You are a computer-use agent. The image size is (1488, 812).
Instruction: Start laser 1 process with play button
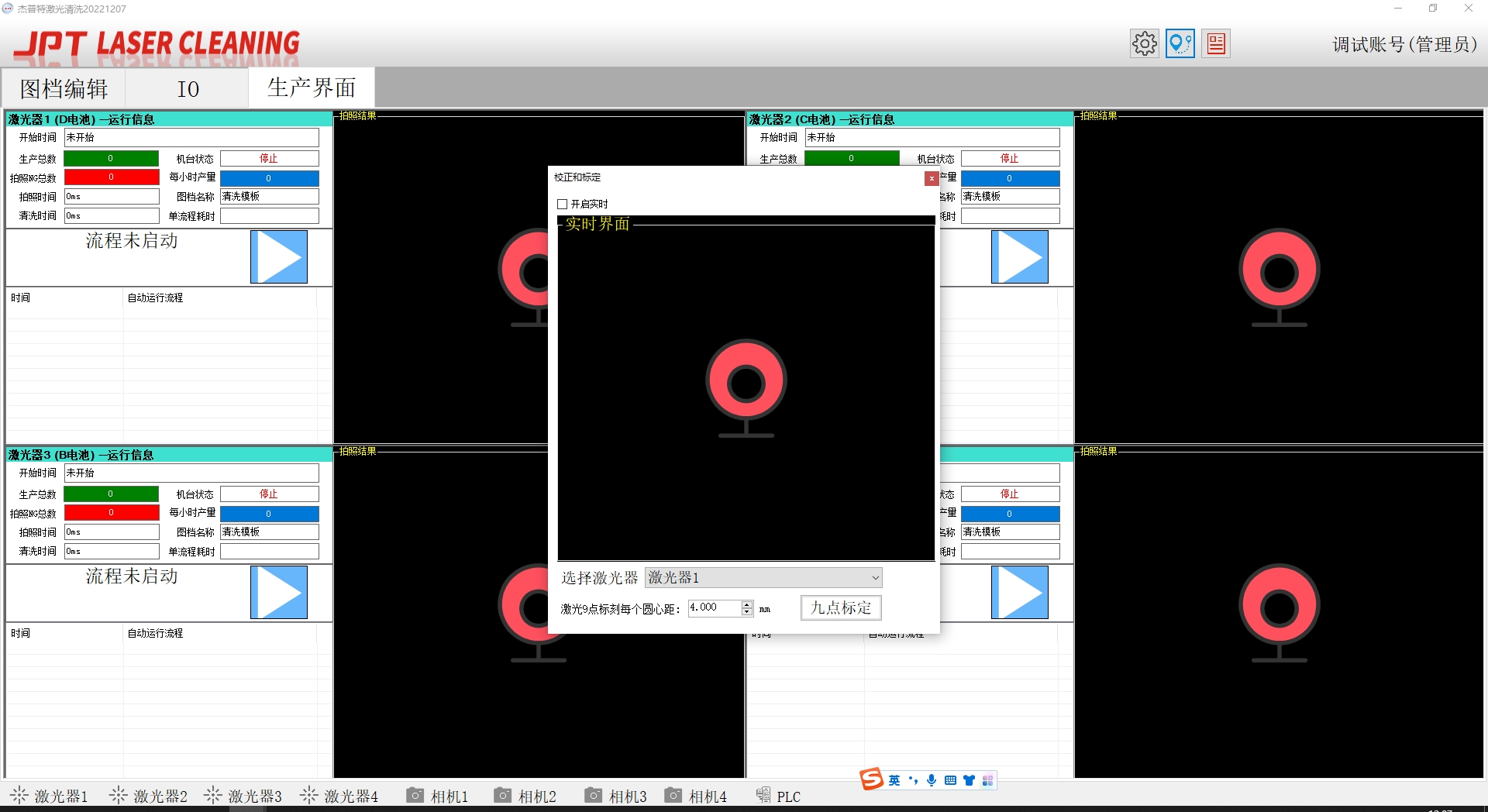point(279,256)
